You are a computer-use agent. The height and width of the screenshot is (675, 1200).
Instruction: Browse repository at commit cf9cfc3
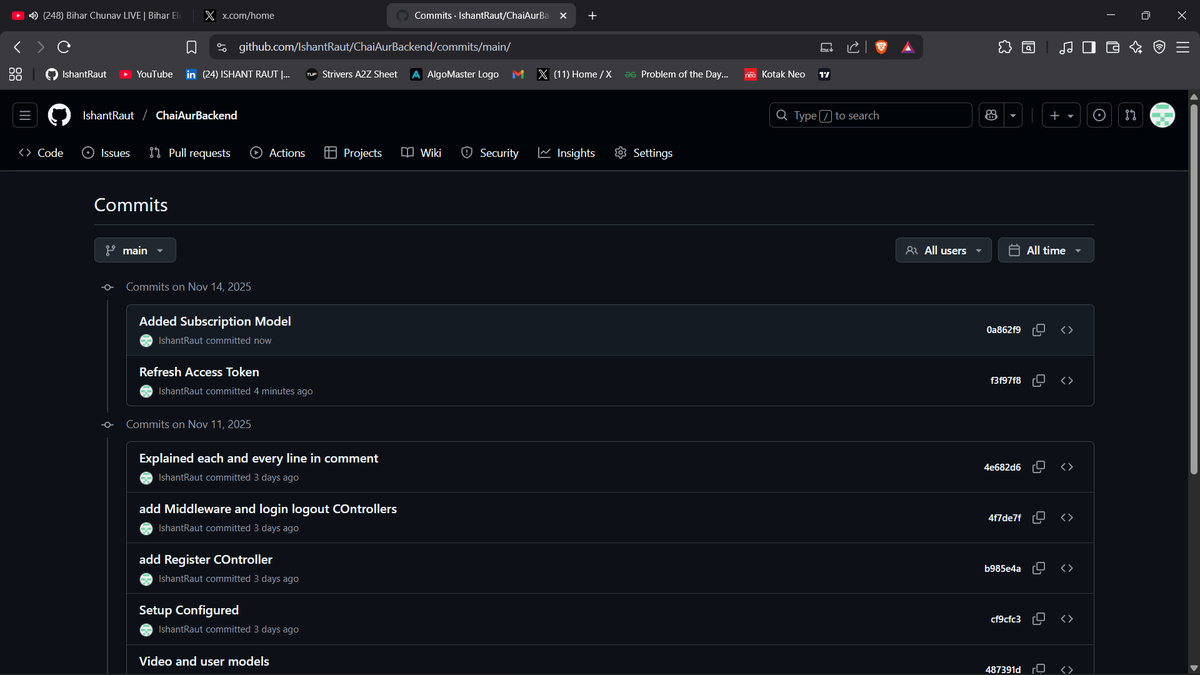1067,619
